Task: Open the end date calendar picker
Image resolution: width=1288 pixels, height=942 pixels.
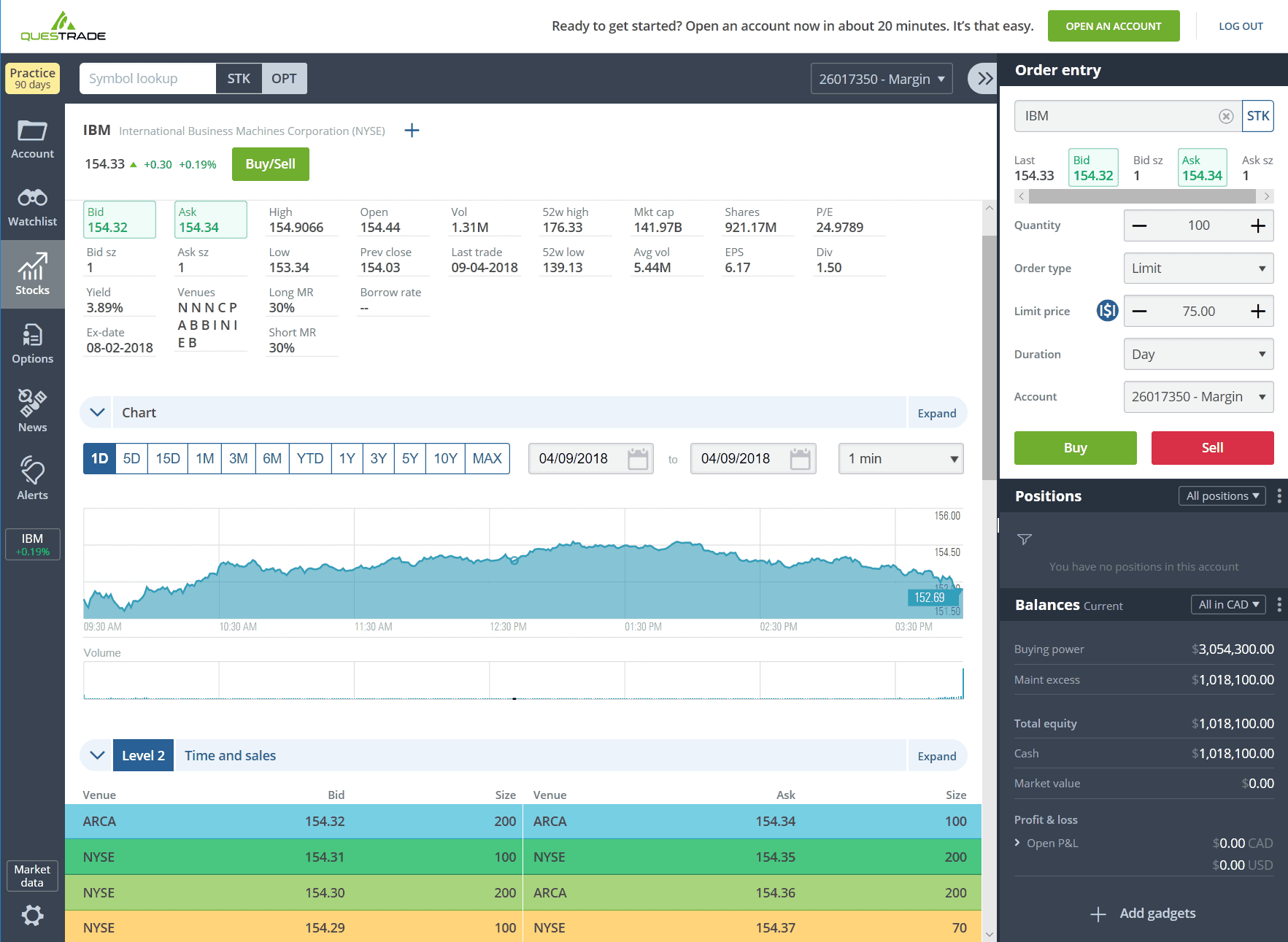Action: coord(800,458)
